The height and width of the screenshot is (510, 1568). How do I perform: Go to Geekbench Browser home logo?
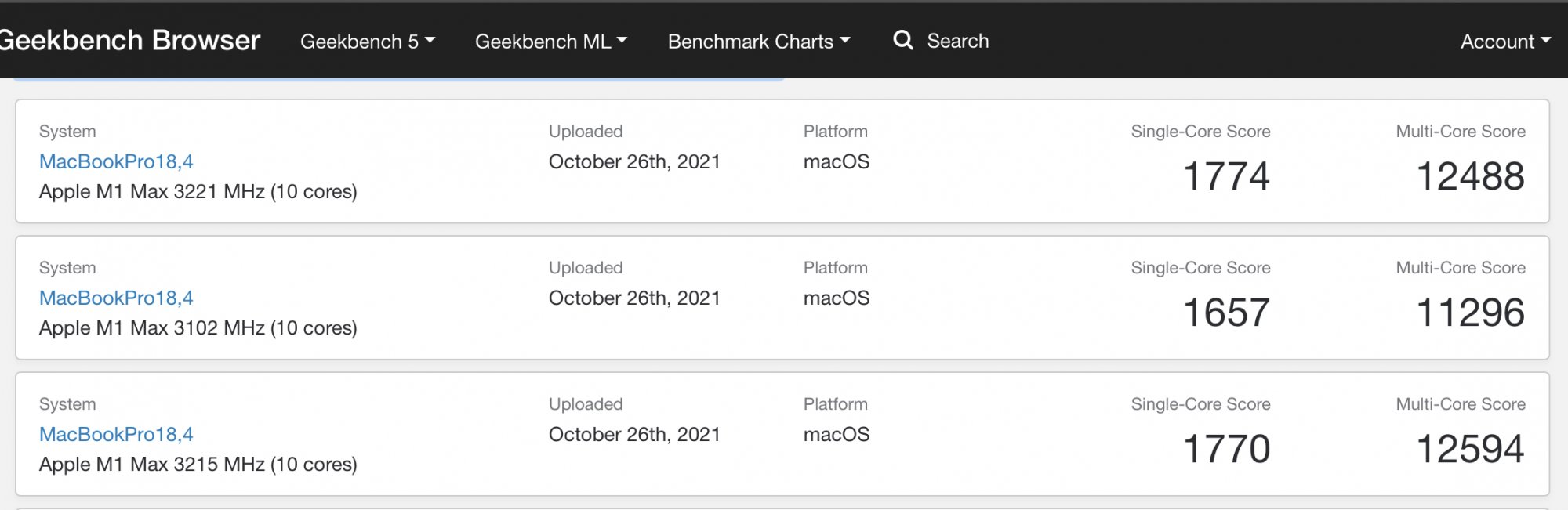click(129, 40)
